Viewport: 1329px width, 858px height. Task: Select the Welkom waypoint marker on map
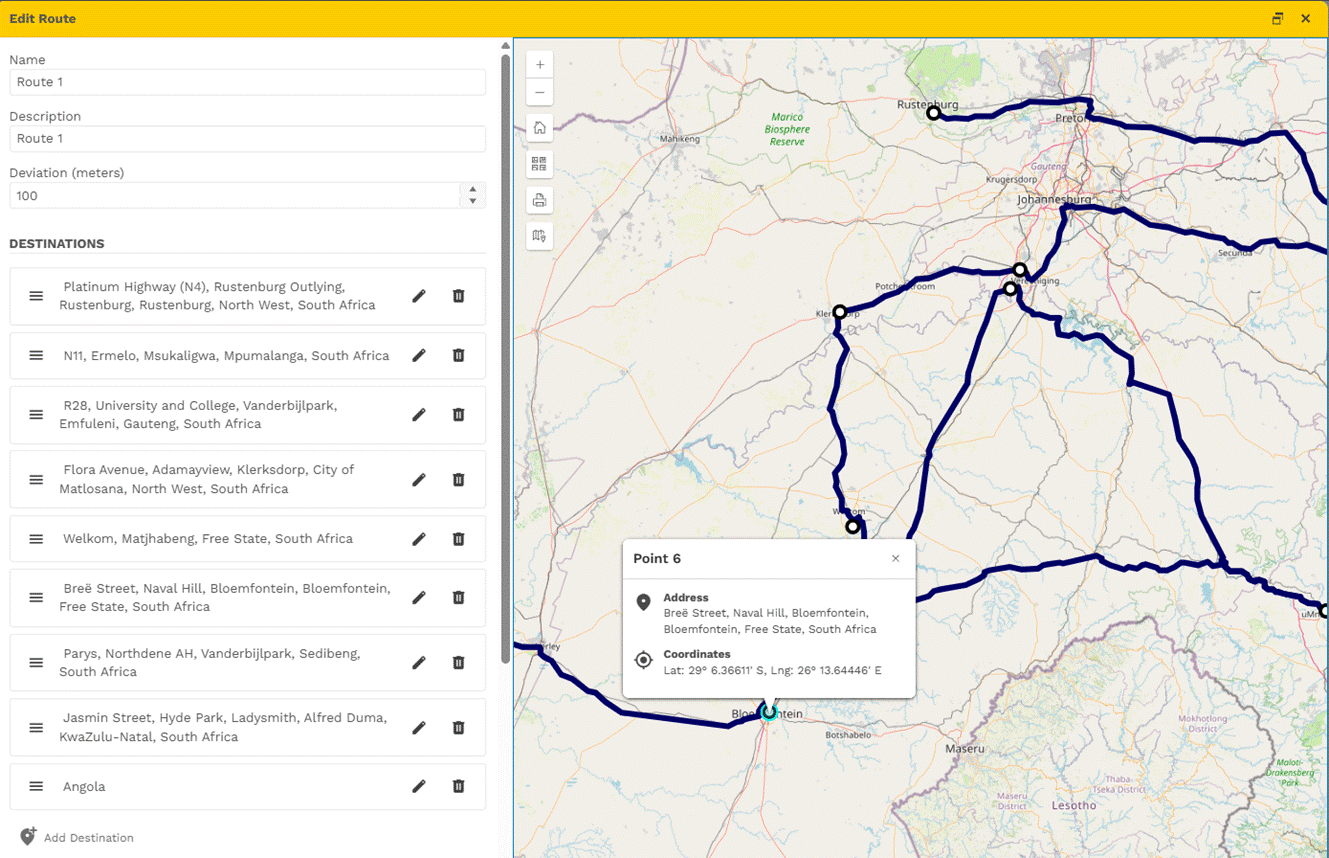coord(853,526)
